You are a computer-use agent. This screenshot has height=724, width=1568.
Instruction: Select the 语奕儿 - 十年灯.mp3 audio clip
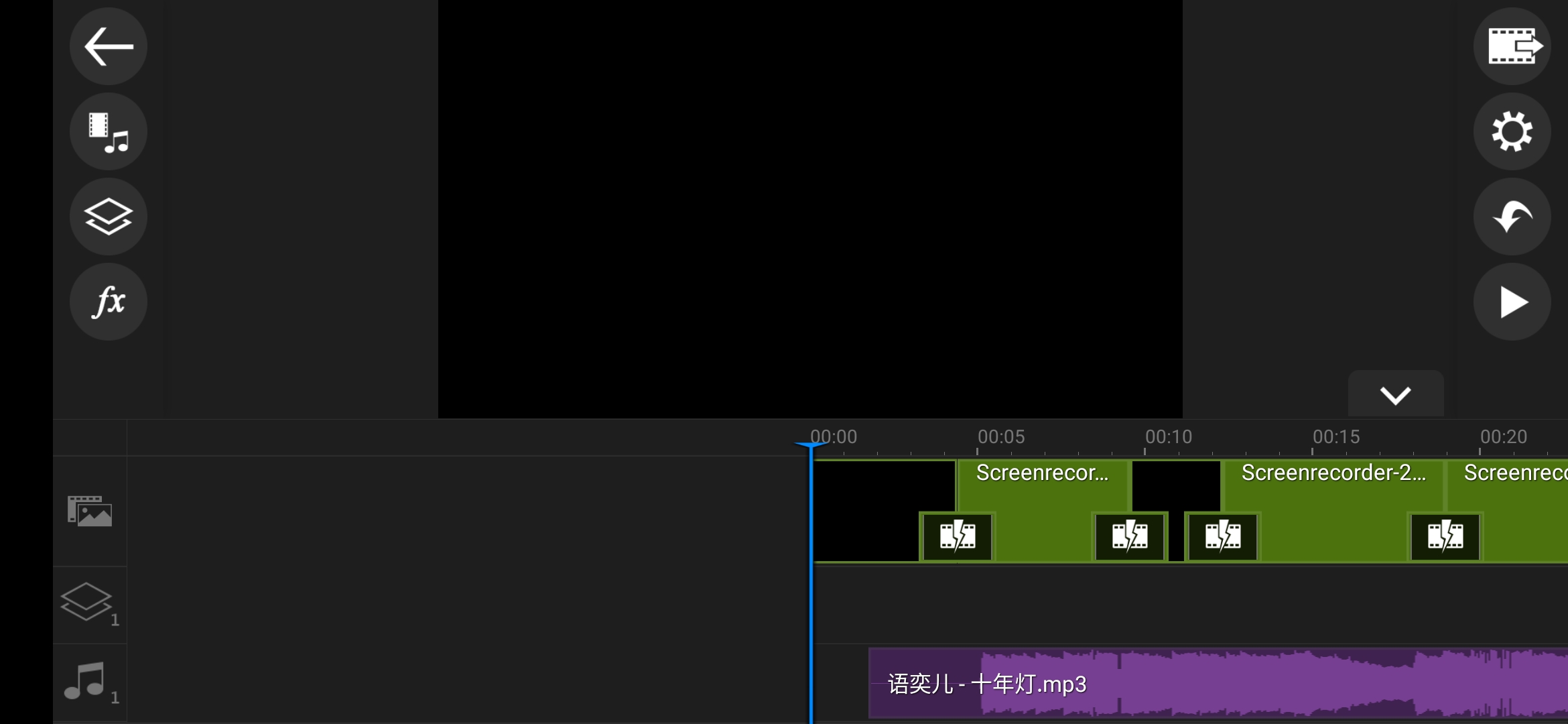point(985,684)
